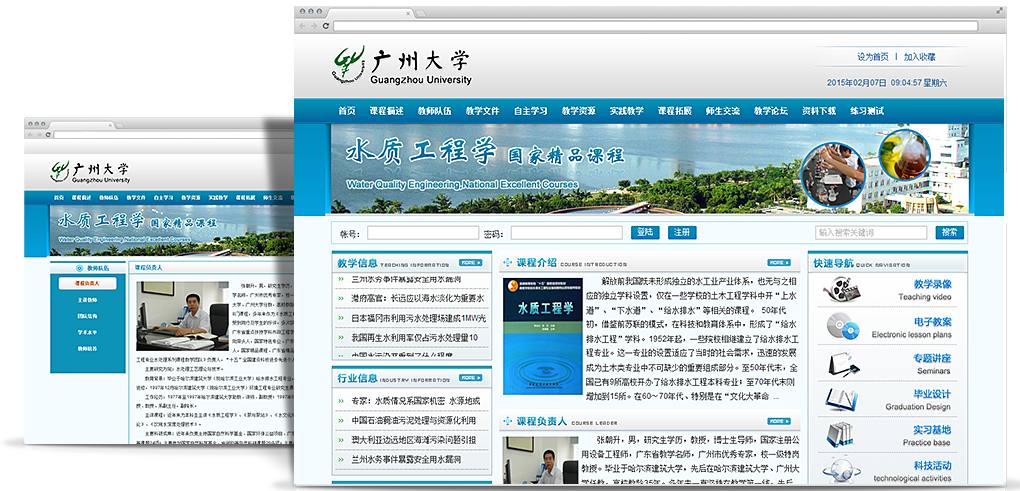
Task: Expand 教学信息 section with its MORE button
Action: [470, 263]
